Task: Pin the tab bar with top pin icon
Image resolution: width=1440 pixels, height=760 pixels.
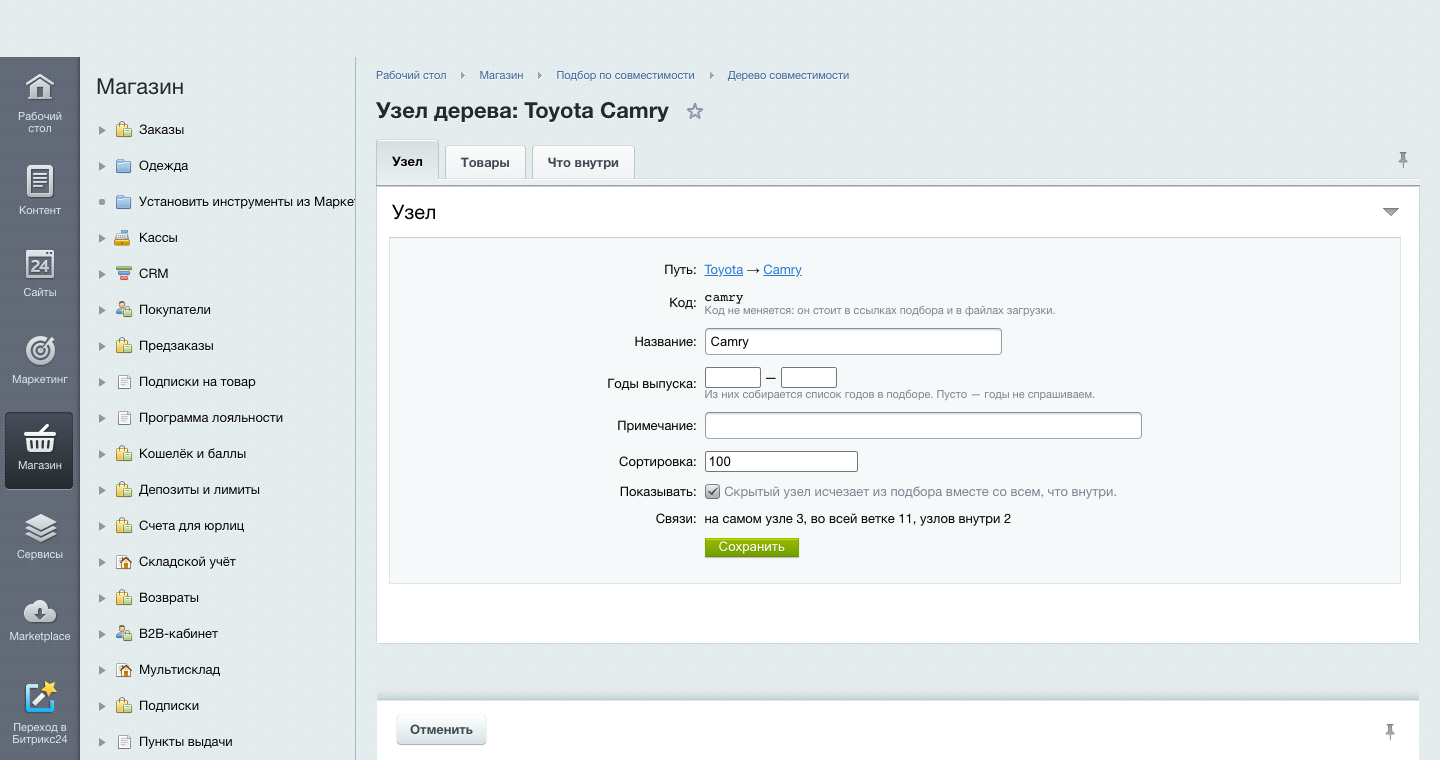Action: pyautogui.click(x=1403, y=159)
